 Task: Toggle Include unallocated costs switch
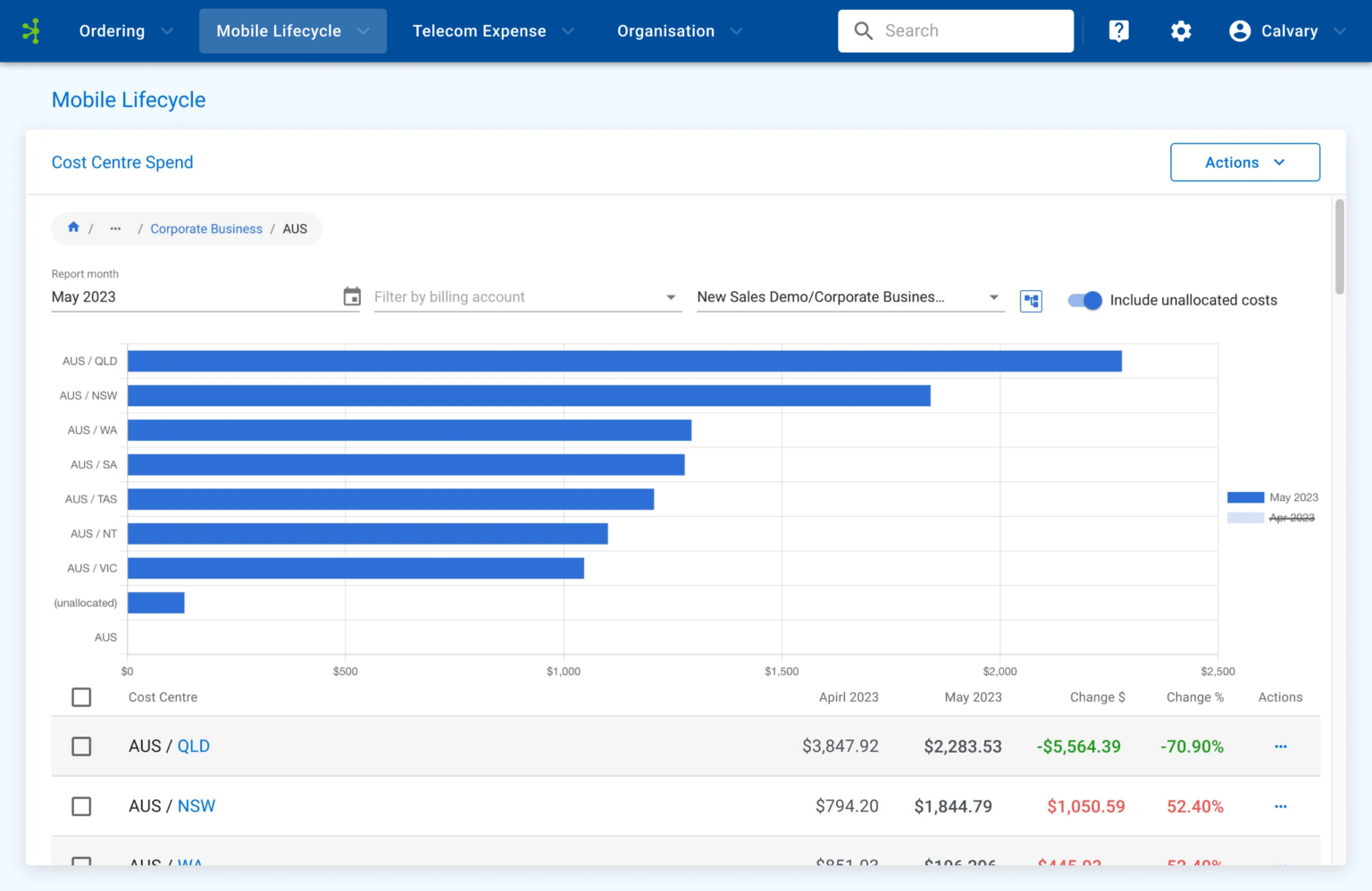coord(1085,301)
